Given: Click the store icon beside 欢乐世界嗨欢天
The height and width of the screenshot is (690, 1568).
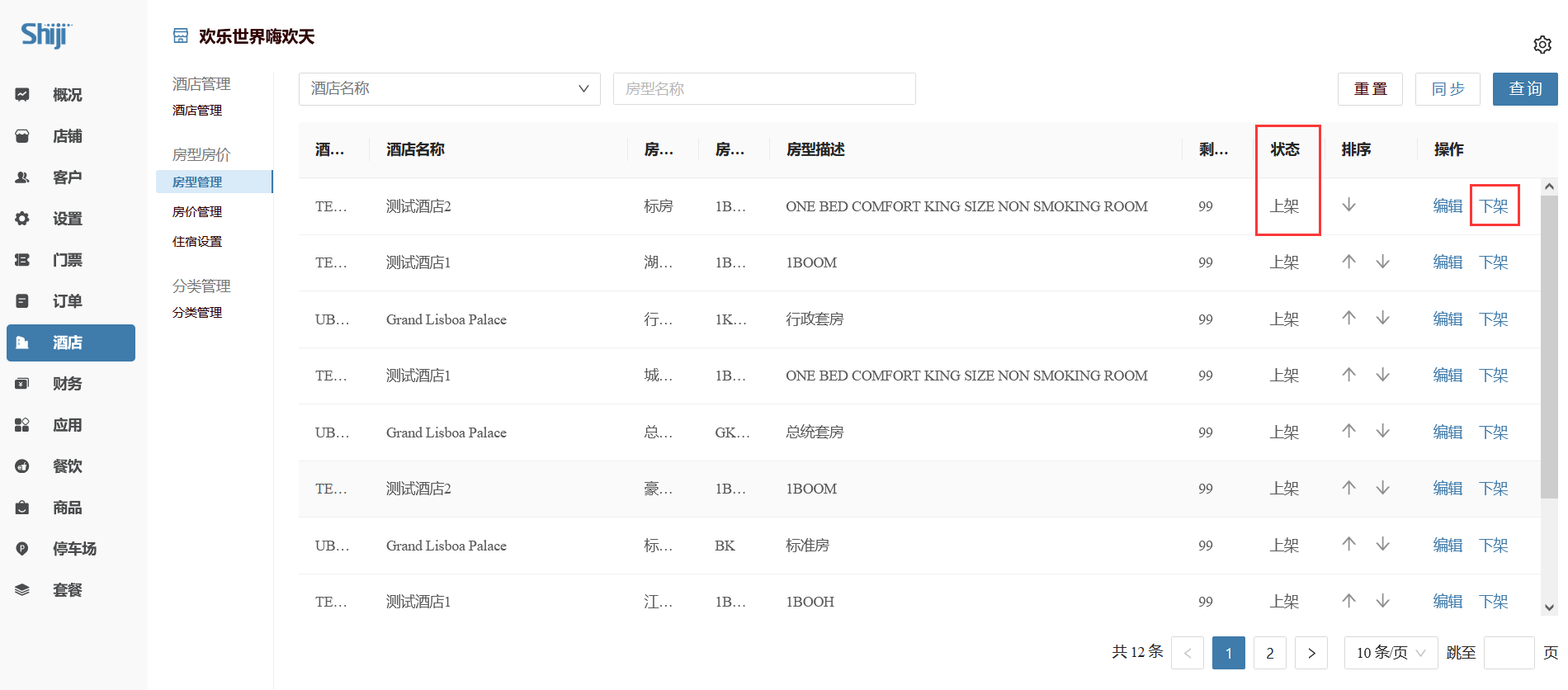Looking at the screenshot, I should point(181,35).
